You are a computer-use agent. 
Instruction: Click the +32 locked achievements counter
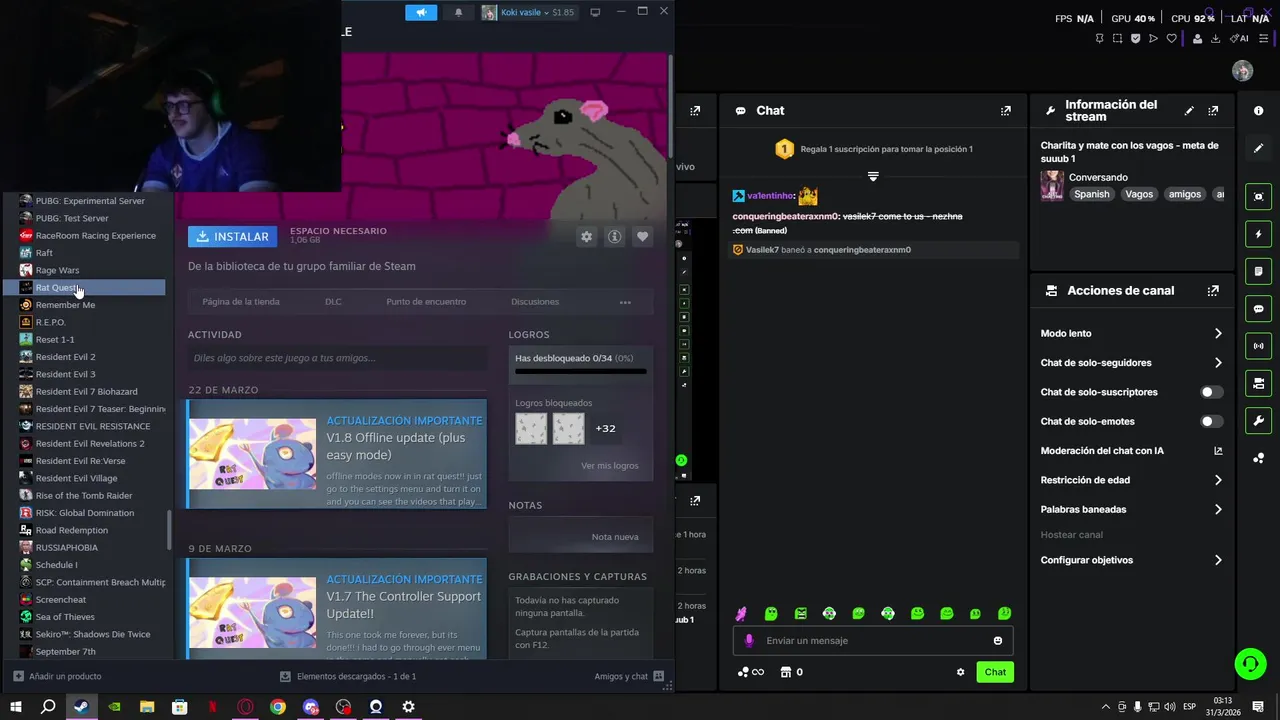tap(605, 428)
